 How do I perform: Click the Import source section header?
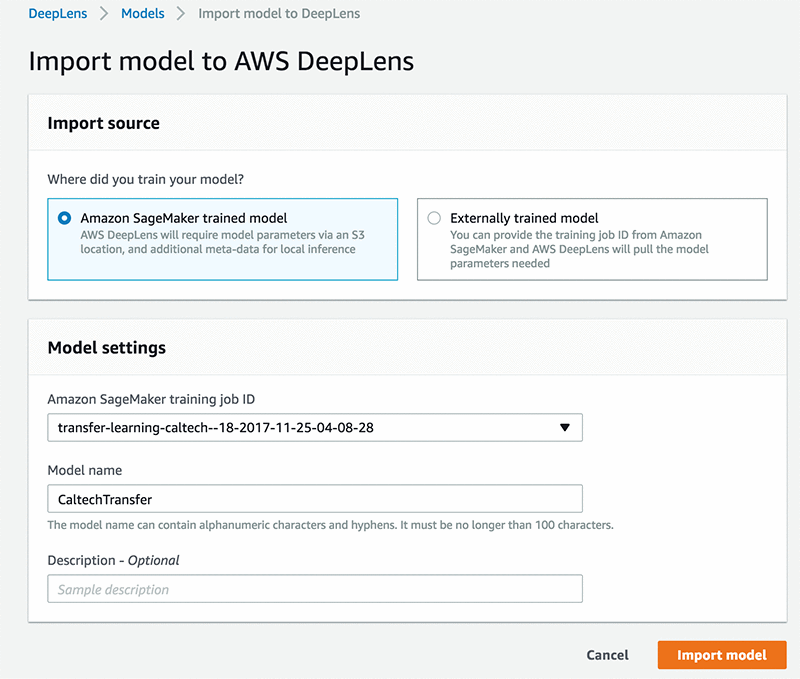tap(104, 123)
